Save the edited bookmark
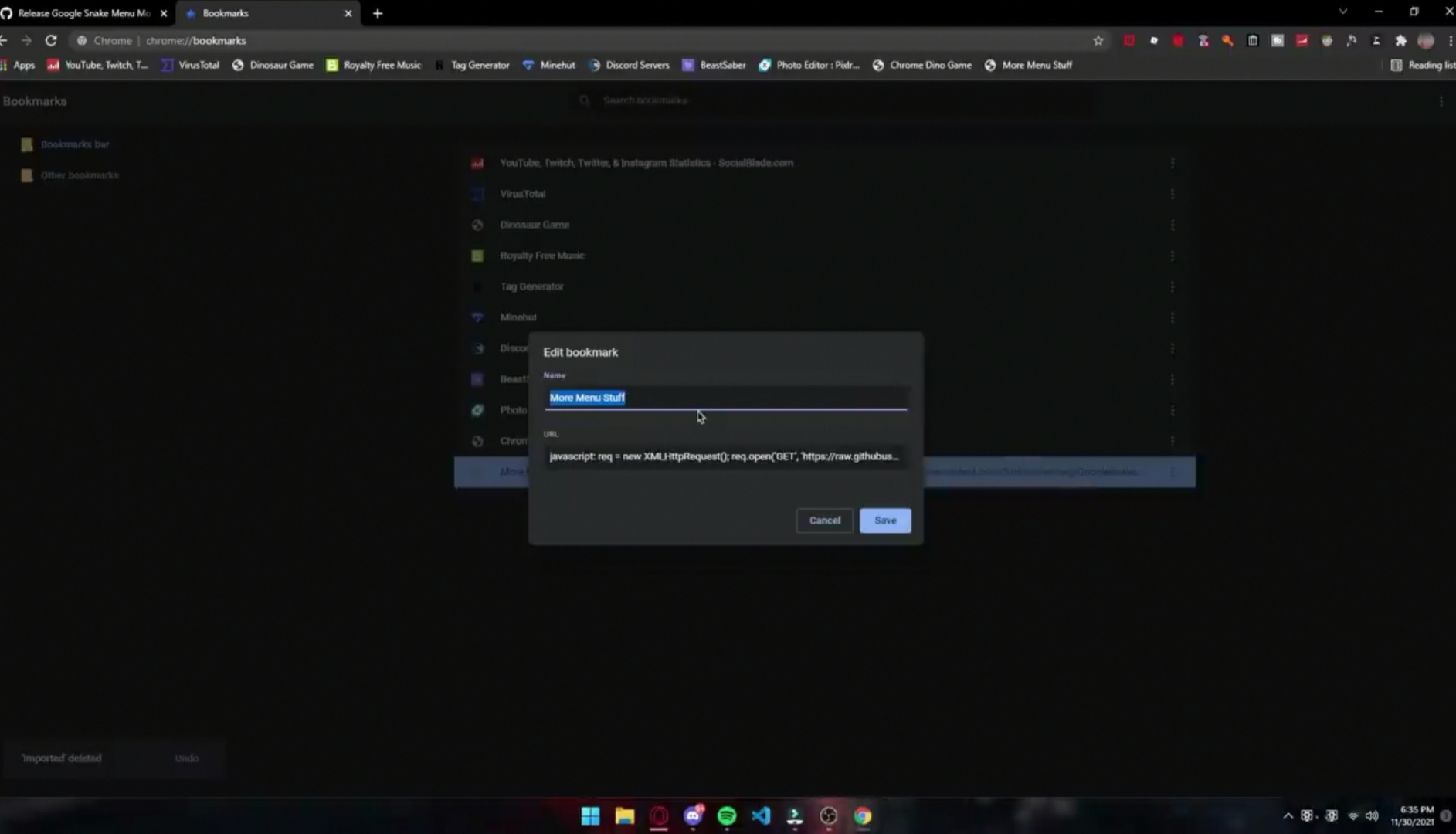This screenshot has height=834, width=1456. 884,520
